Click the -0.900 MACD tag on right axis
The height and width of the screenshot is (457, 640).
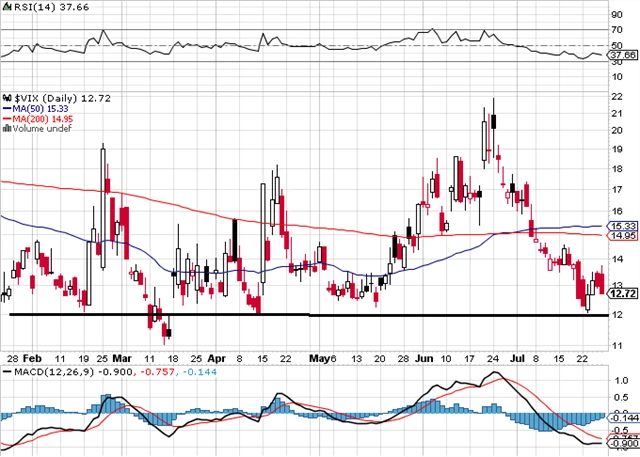pyautogui.click(x=623, y=444)
